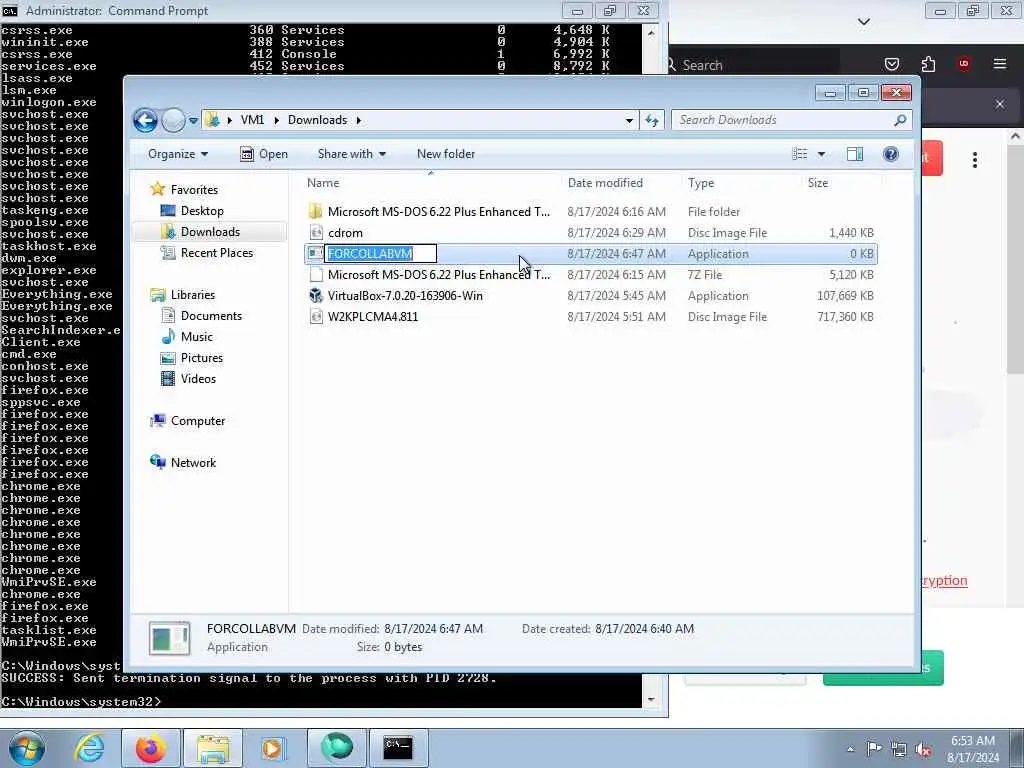Screen dimensions: 1024x768
Task: Select the Microsoft MS-DOS 6.22 File folder row
Action: (x=590, y=212)
